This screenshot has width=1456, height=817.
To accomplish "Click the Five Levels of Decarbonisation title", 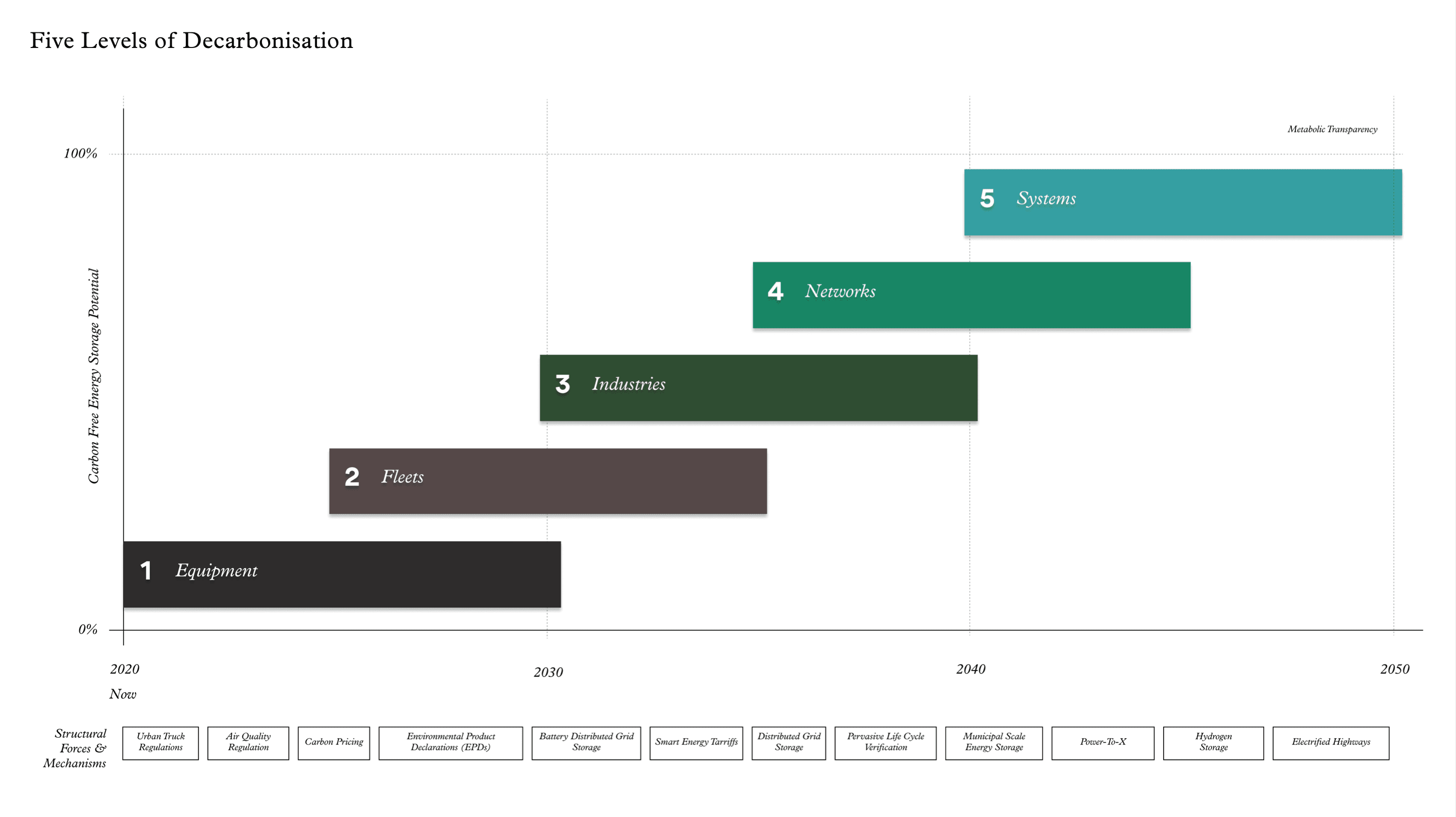I will click(191, 40).
